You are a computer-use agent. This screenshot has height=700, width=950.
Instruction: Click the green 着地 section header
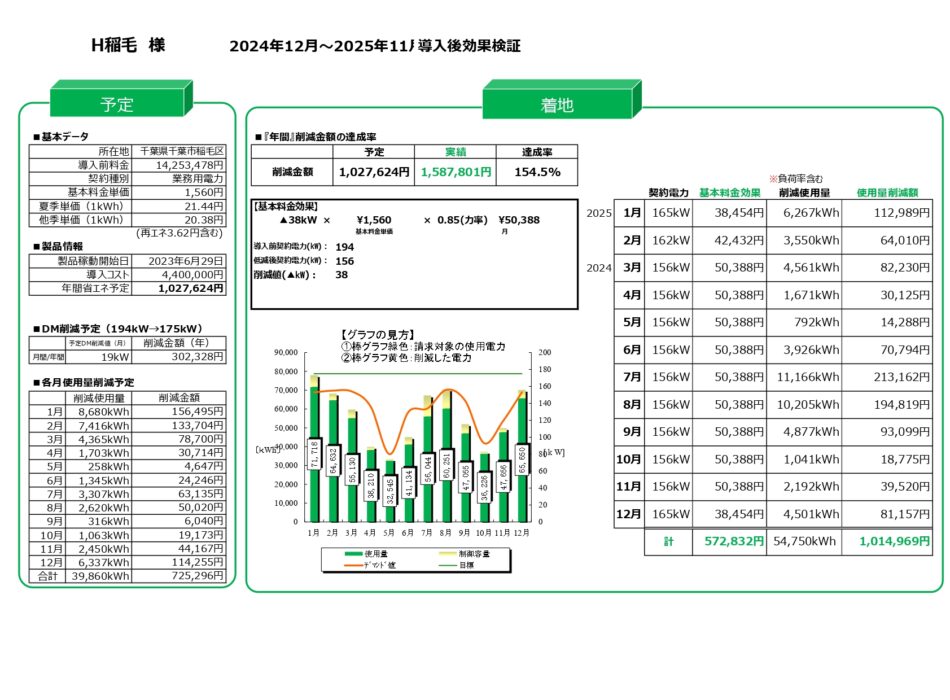tap(557, 104)
